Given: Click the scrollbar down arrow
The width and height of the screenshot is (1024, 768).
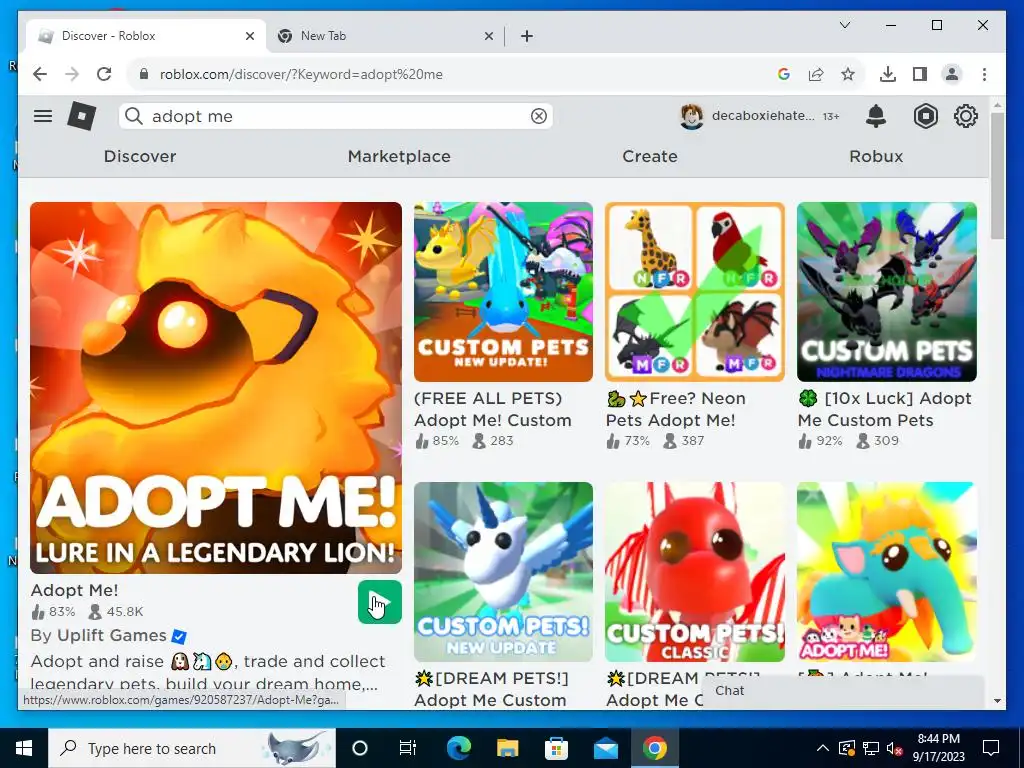Looking at the screenshot, I should [x=997, y=701].
